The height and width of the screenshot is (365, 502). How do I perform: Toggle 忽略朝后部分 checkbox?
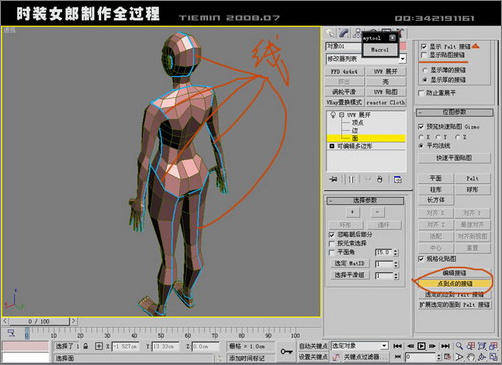(x=332, y=235)
